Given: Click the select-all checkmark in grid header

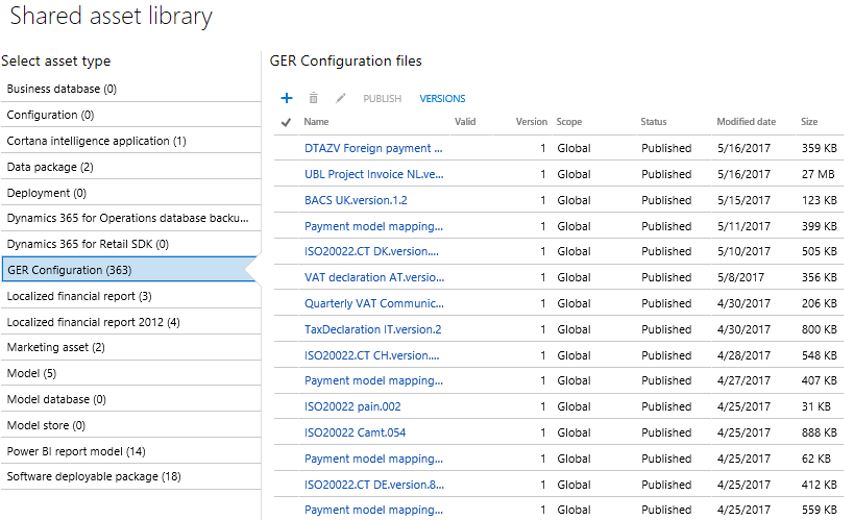Looking at the screenshot, I should click(x=286, y=123).
